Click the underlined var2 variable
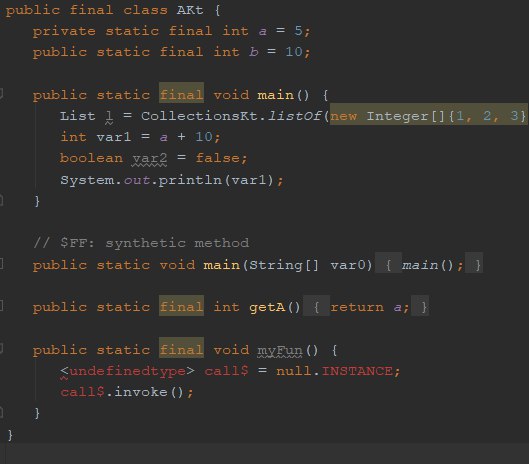The width and height of the screenshot is (529, 464). (x=149, y=159)
